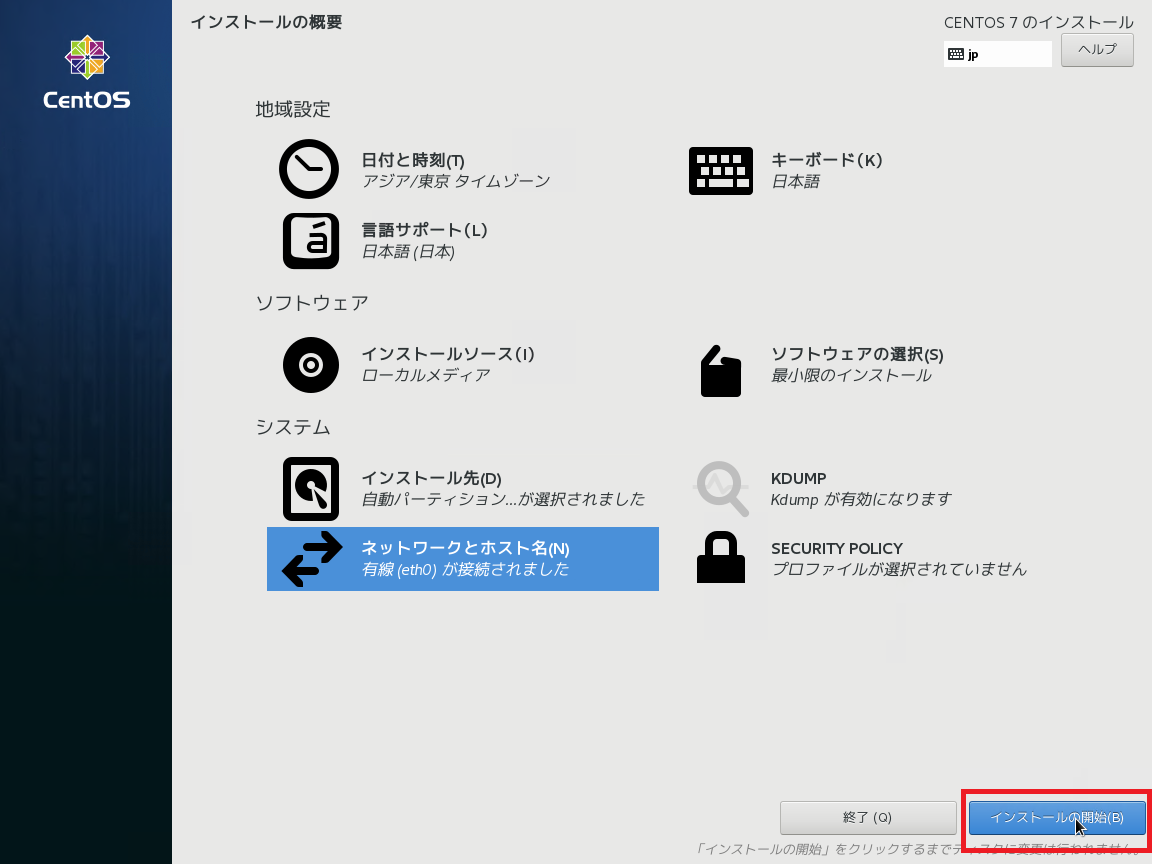Select the KDUMP label
1152x864 pixels.
coord(799,478)
